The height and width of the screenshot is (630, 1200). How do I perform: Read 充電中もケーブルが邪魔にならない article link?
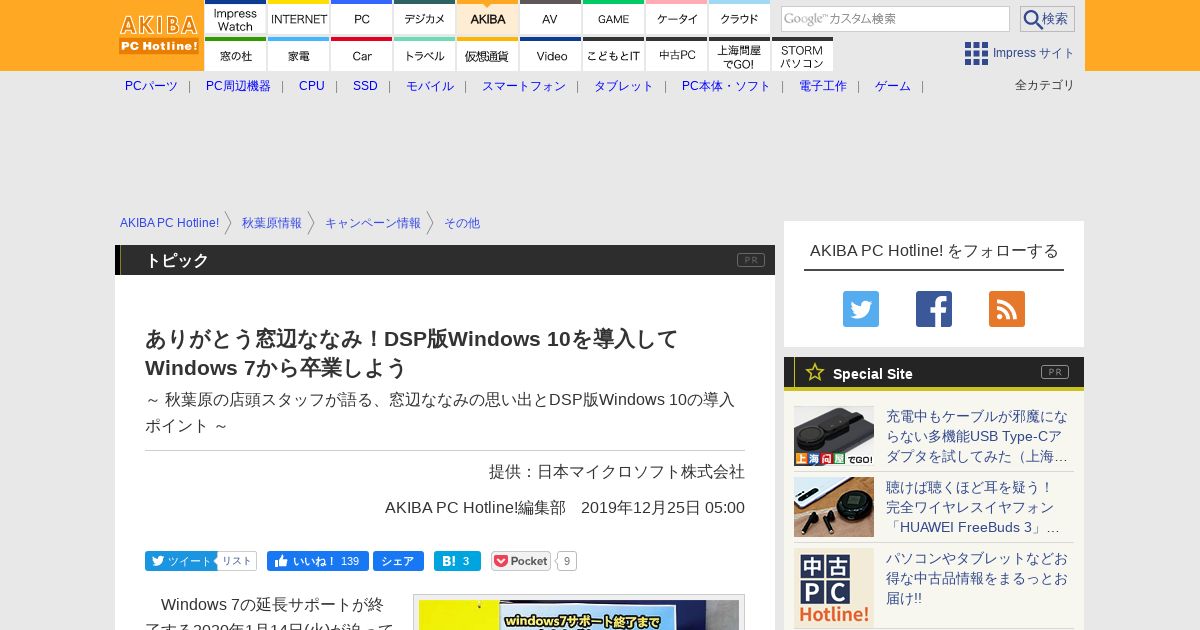point(977,436)
